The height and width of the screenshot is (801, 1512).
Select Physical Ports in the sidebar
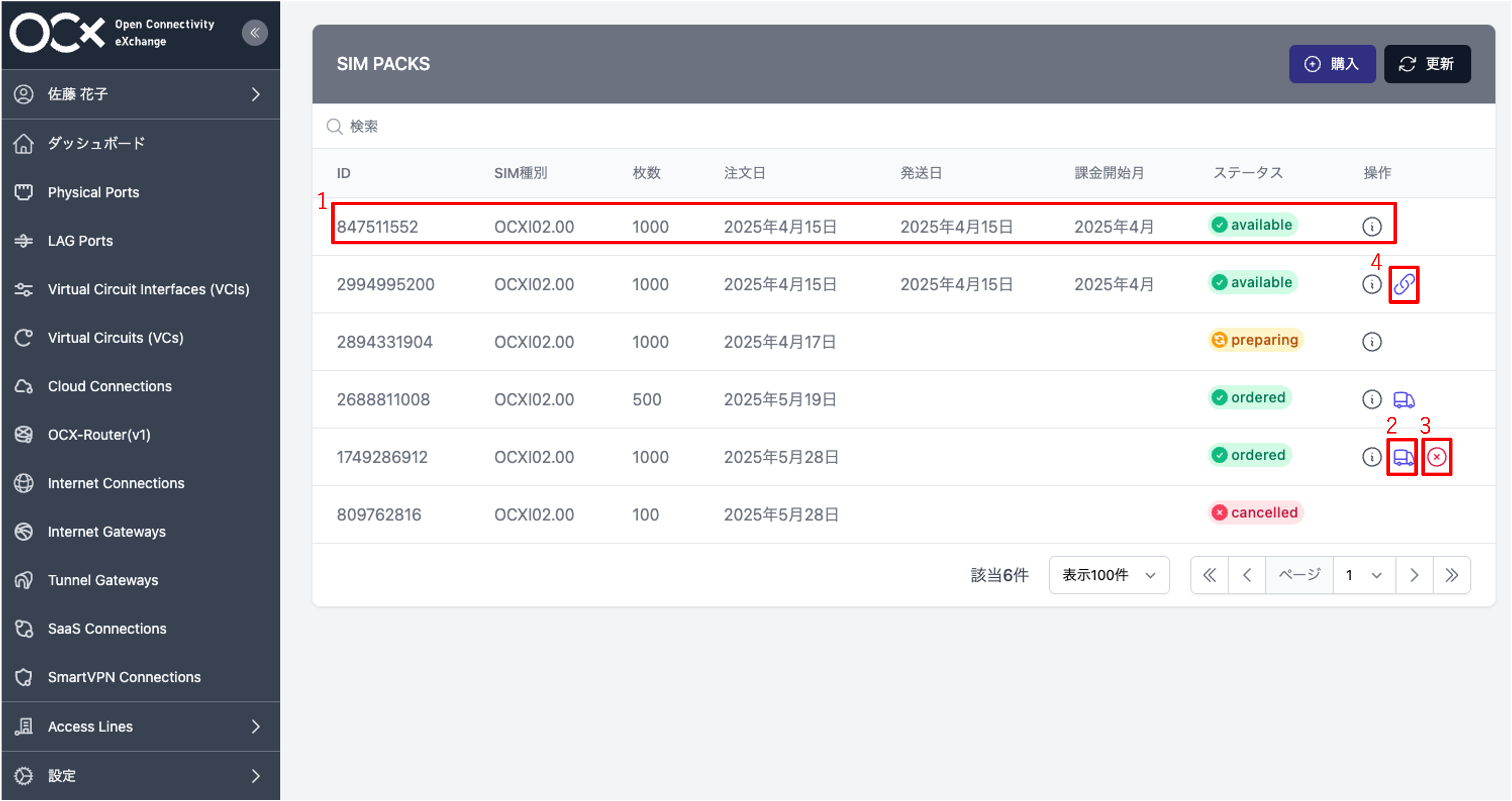(x=93, y=192)
